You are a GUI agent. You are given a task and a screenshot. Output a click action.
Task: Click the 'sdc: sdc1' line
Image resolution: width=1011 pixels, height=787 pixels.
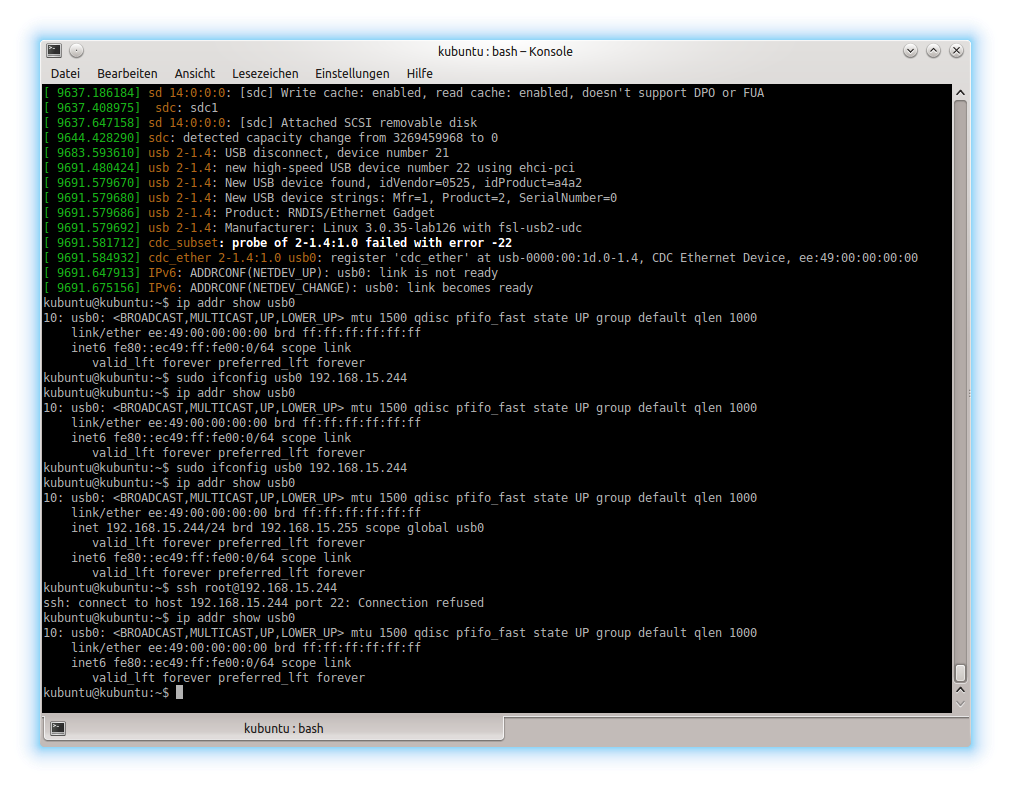click(x=186, y=108)
